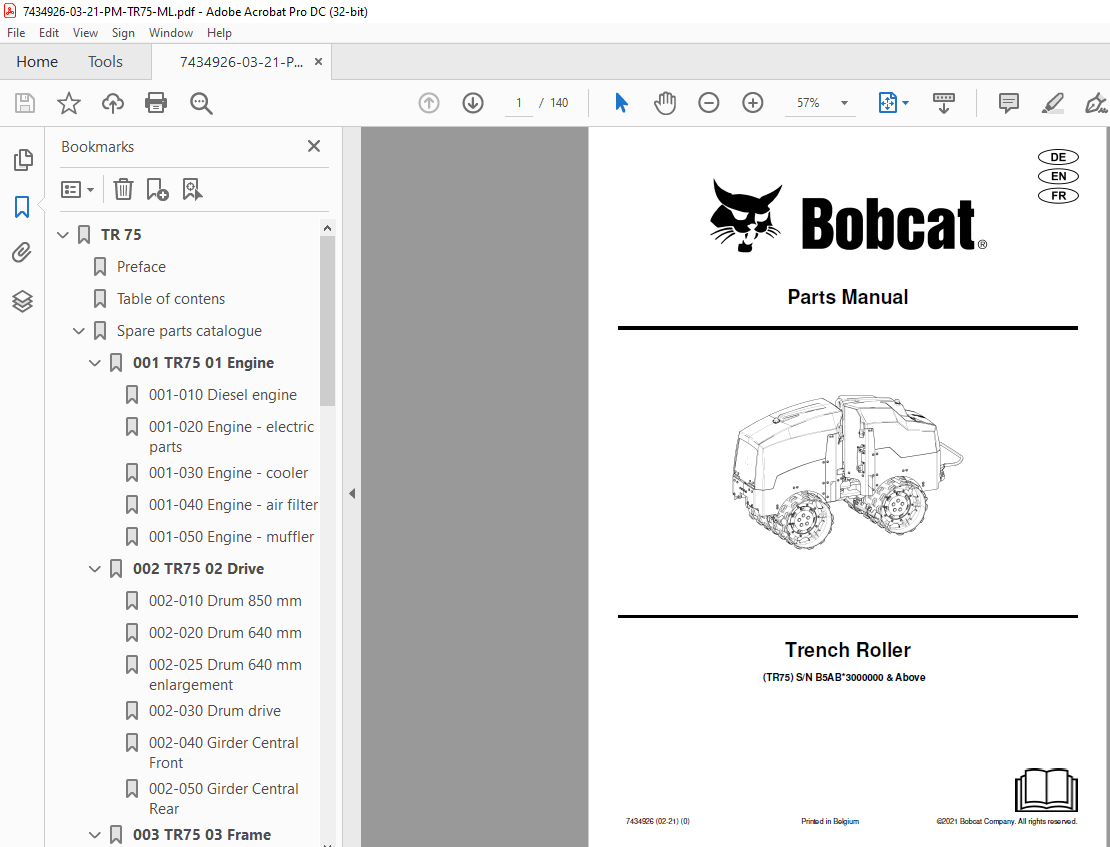Image resolution: width=1110 pixels, height=847 pixels.
Task: Collapse 001 TR75 01 Engine bookmark
Action: [x=95, y=363]
